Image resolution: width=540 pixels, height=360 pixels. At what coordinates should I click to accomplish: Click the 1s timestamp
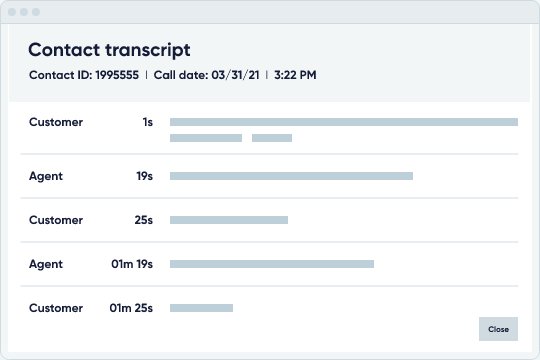tap(148, 122)
